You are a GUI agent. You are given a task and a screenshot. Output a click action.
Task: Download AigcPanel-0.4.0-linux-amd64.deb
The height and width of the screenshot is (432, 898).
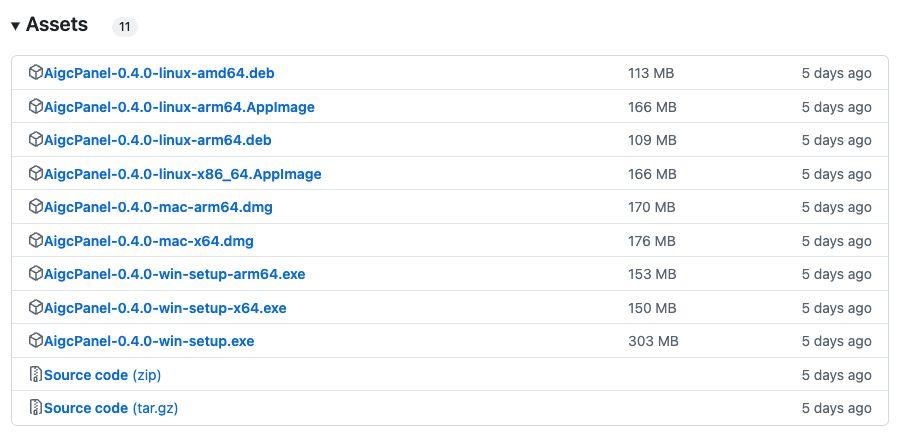tap(159, 73)
